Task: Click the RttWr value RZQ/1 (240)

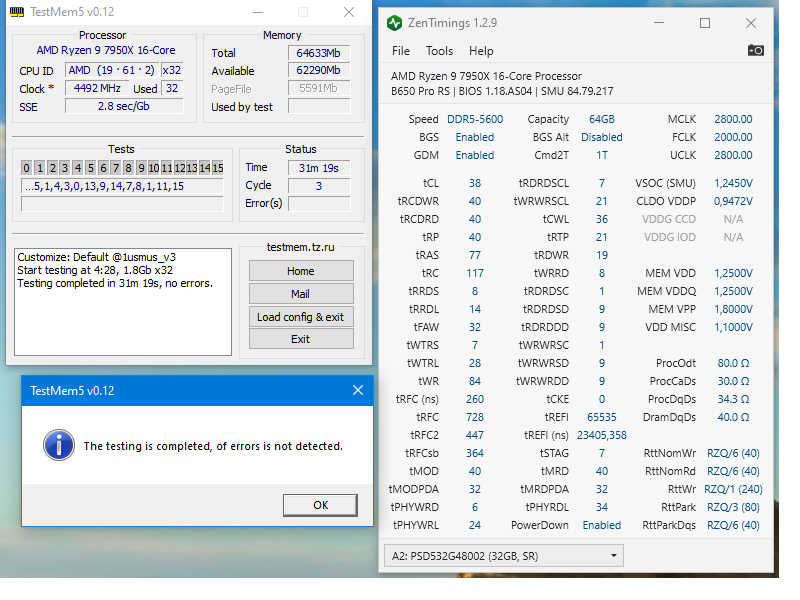Action: pos(733,489)
